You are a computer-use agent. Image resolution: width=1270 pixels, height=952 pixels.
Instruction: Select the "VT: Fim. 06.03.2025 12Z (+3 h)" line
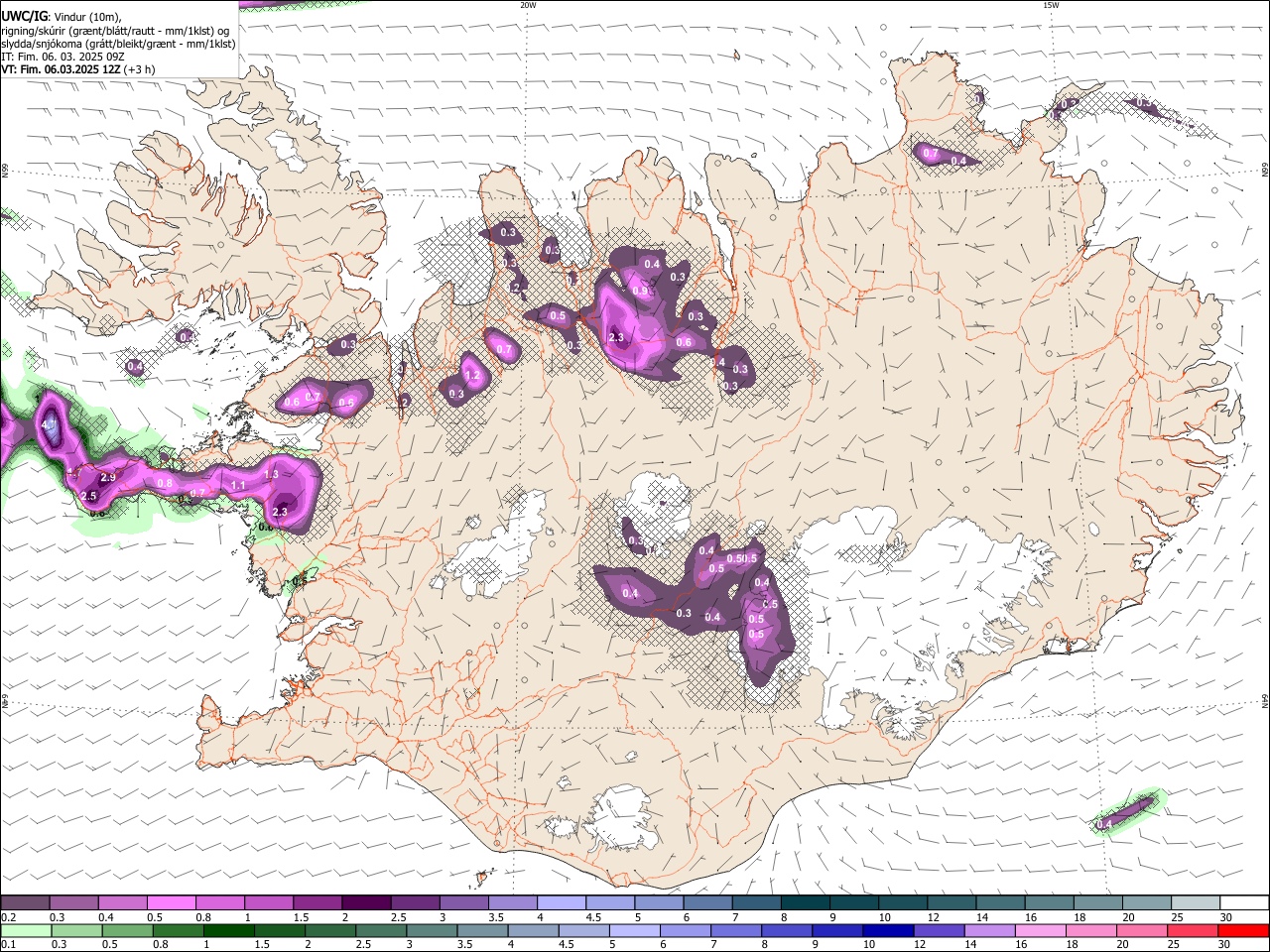click(77, 69)
